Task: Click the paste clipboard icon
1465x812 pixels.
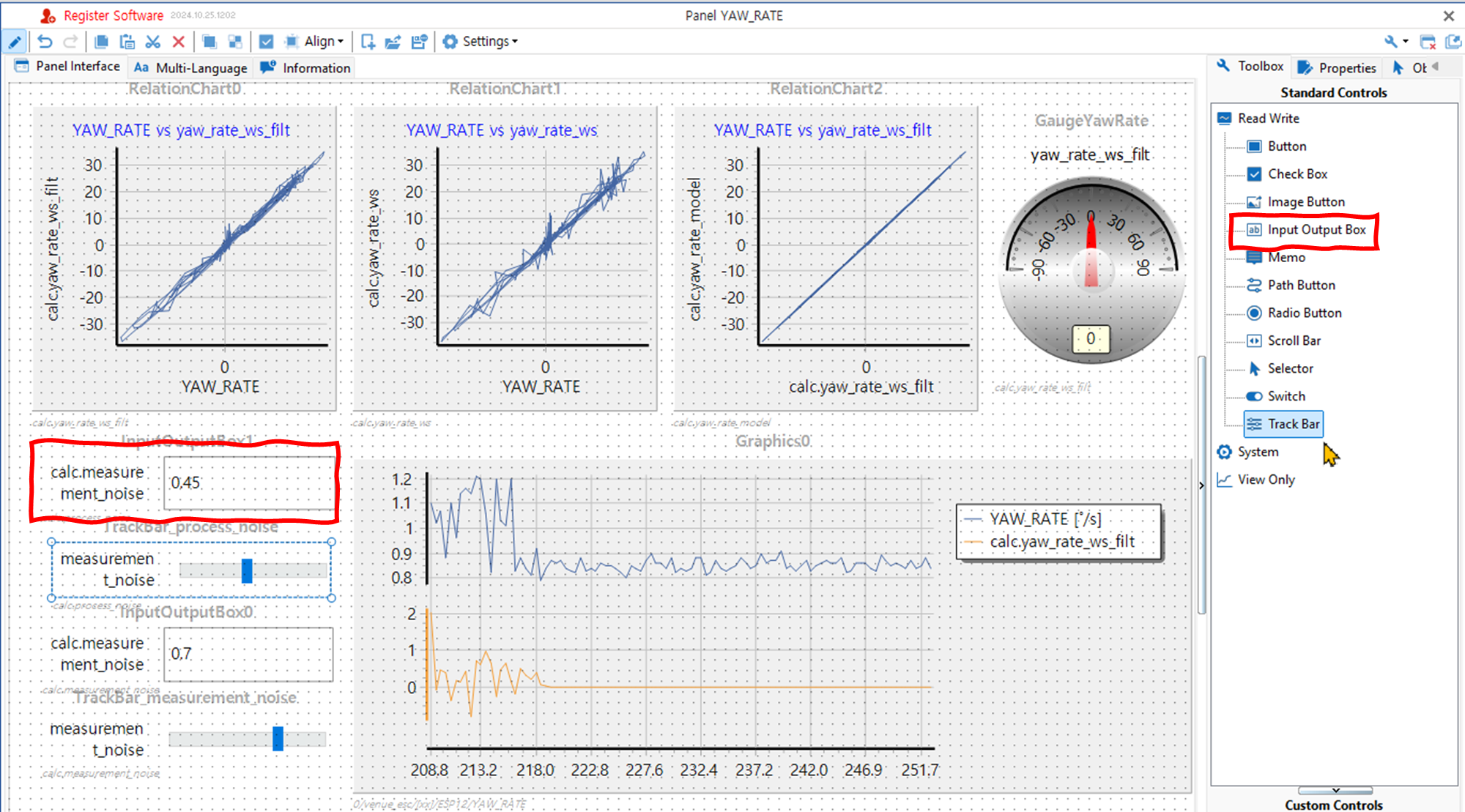Action: tap(127, 42)
